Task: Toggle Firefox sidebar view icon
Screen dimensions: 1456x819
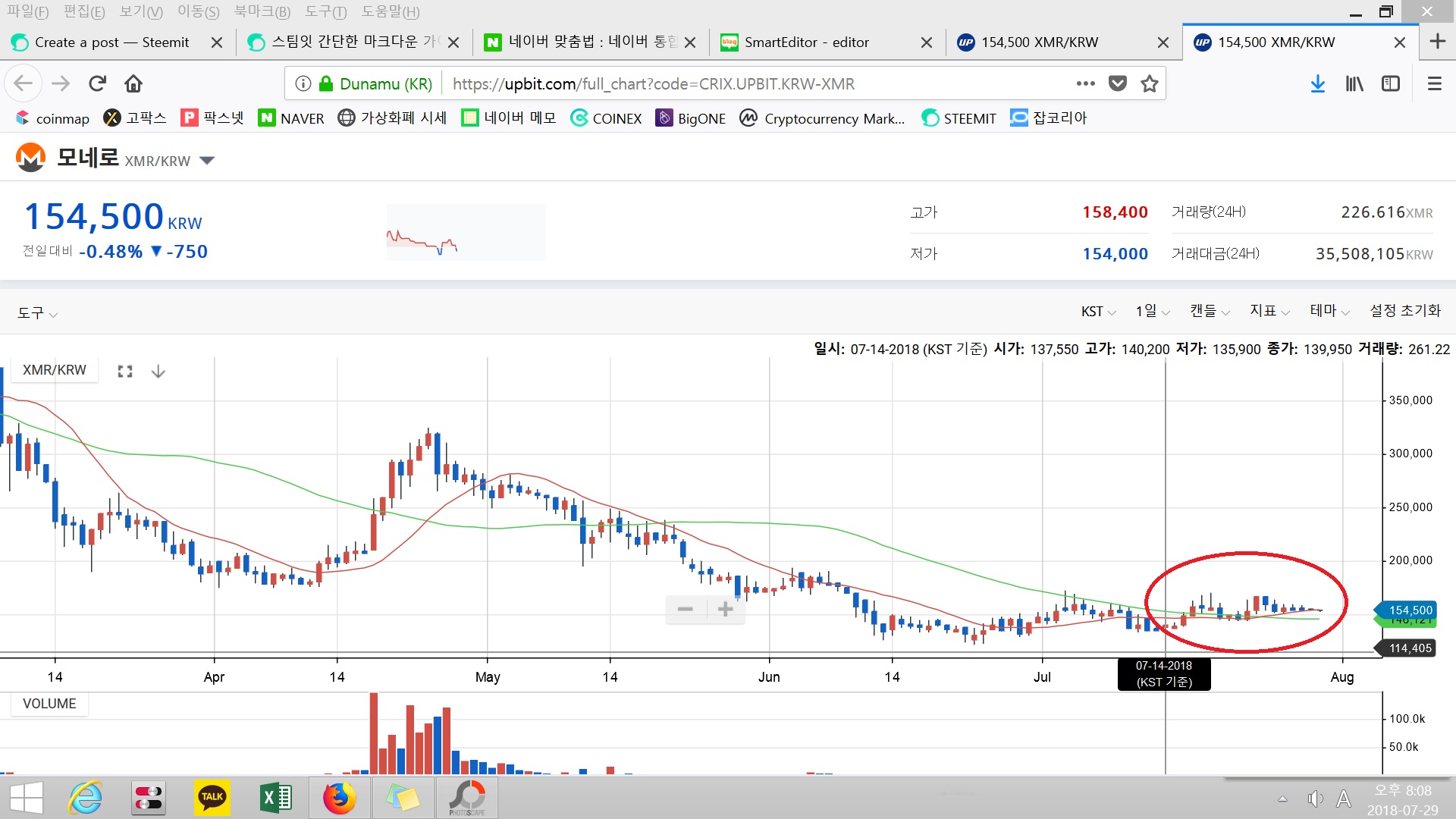Action: (x=1391, y=83)
